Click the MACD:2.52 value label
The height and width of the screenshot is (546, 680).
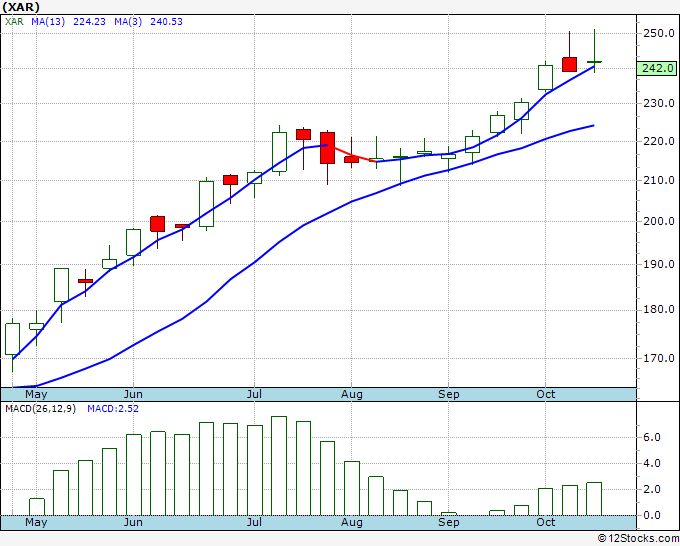pos(113,409)
